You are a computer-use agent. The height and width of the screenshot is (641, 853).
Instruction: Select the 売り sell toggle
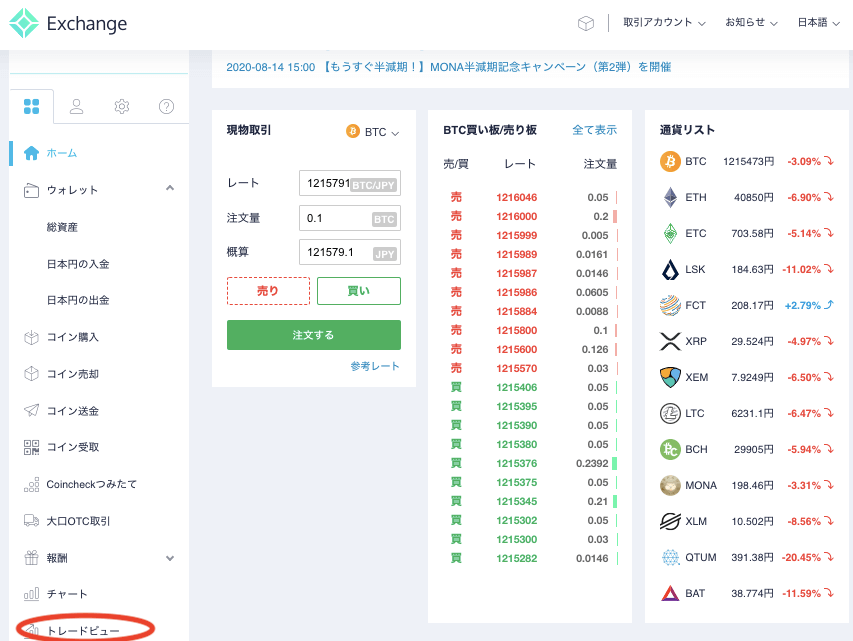[268, 291]
